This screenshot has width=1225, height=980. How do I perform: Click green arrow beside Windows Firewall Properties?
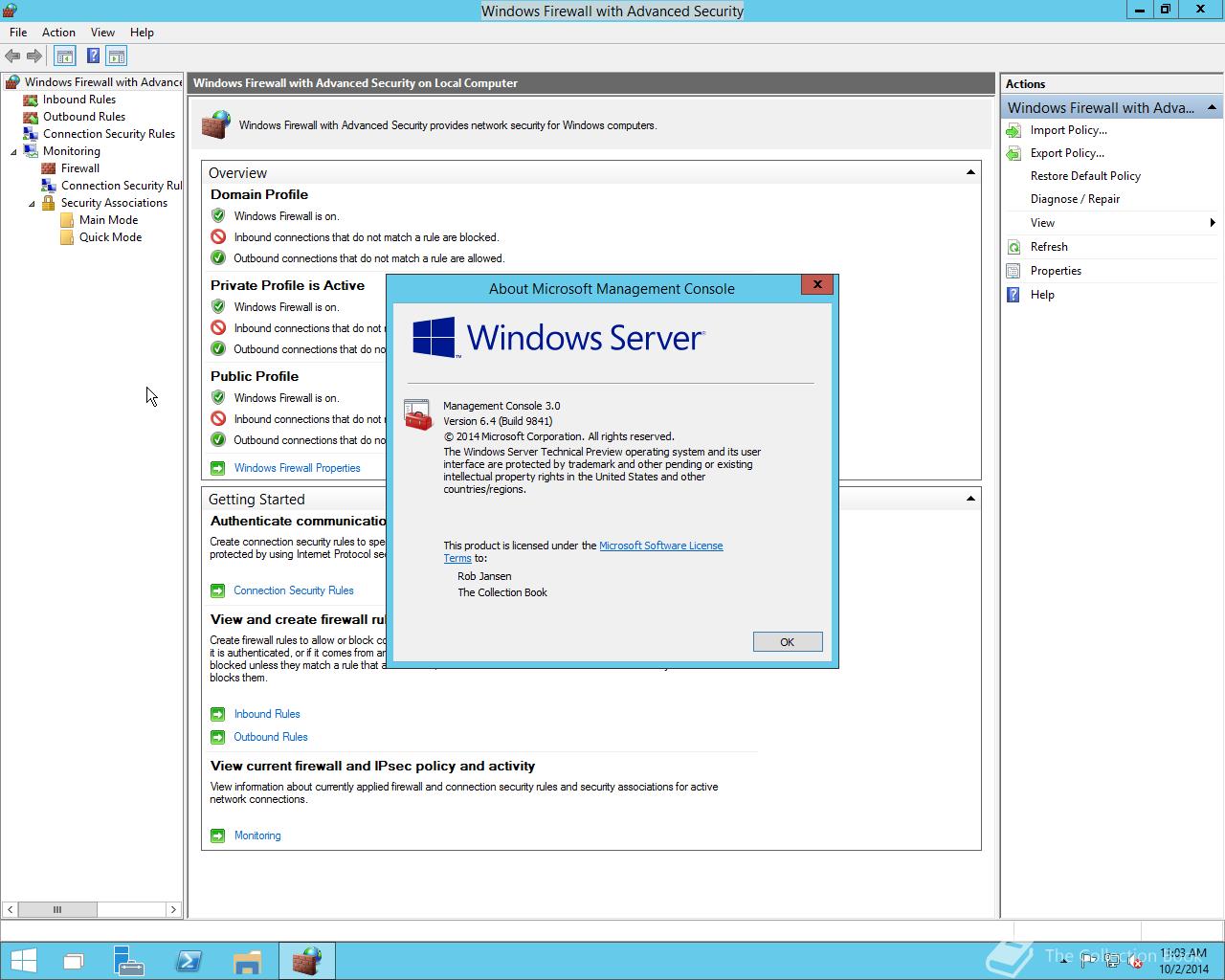click(217, 468)
